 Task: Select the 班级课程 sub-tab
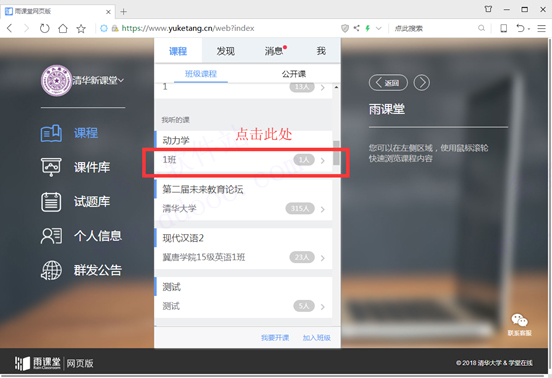click(x=201, y=74)
